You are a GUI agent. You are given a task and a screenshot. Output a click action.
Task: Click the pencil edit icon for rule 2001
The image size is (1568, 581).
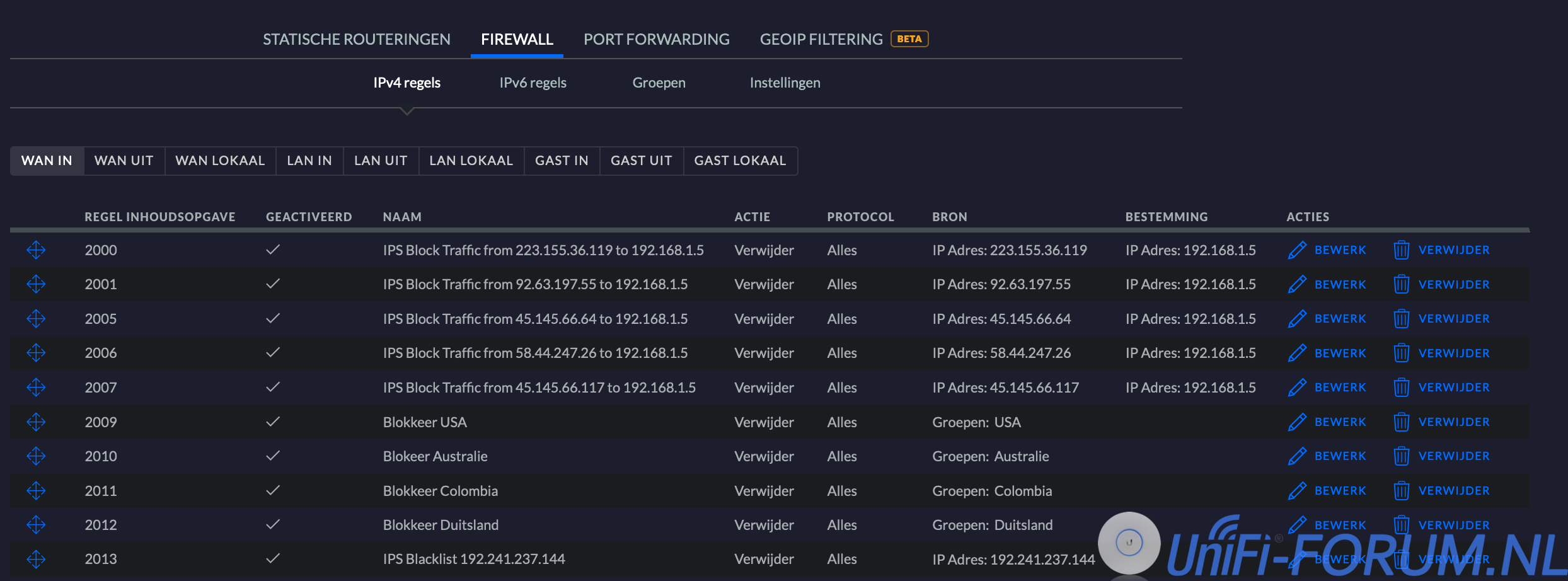(1297, 284)
